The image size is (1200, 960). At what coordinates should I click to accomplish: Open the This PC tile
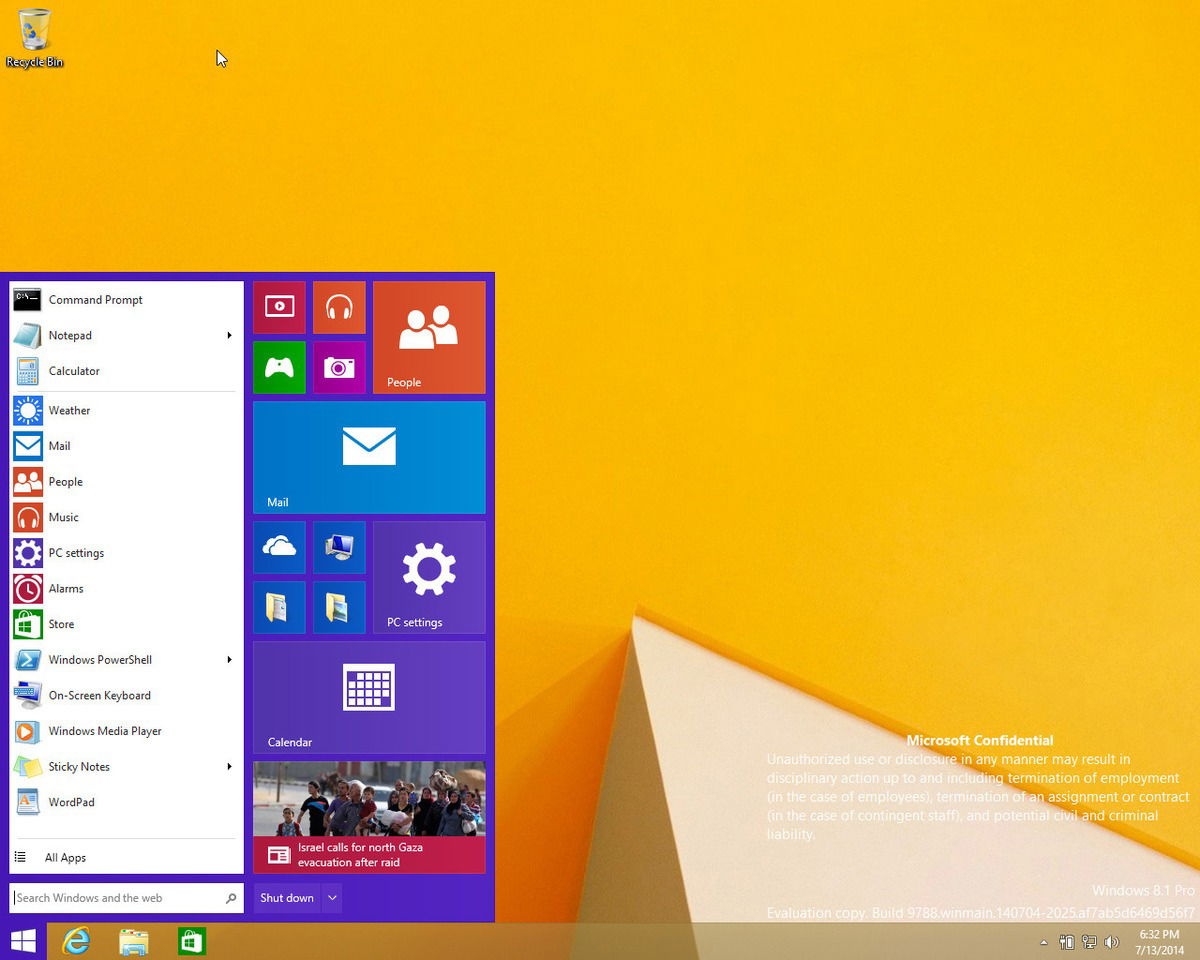(339, 547)
